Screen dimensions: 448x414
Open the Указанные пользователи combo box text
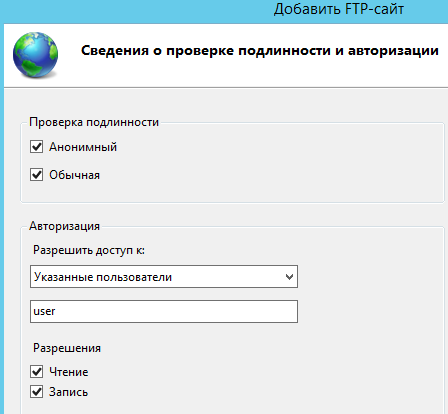tap(103, 277)
